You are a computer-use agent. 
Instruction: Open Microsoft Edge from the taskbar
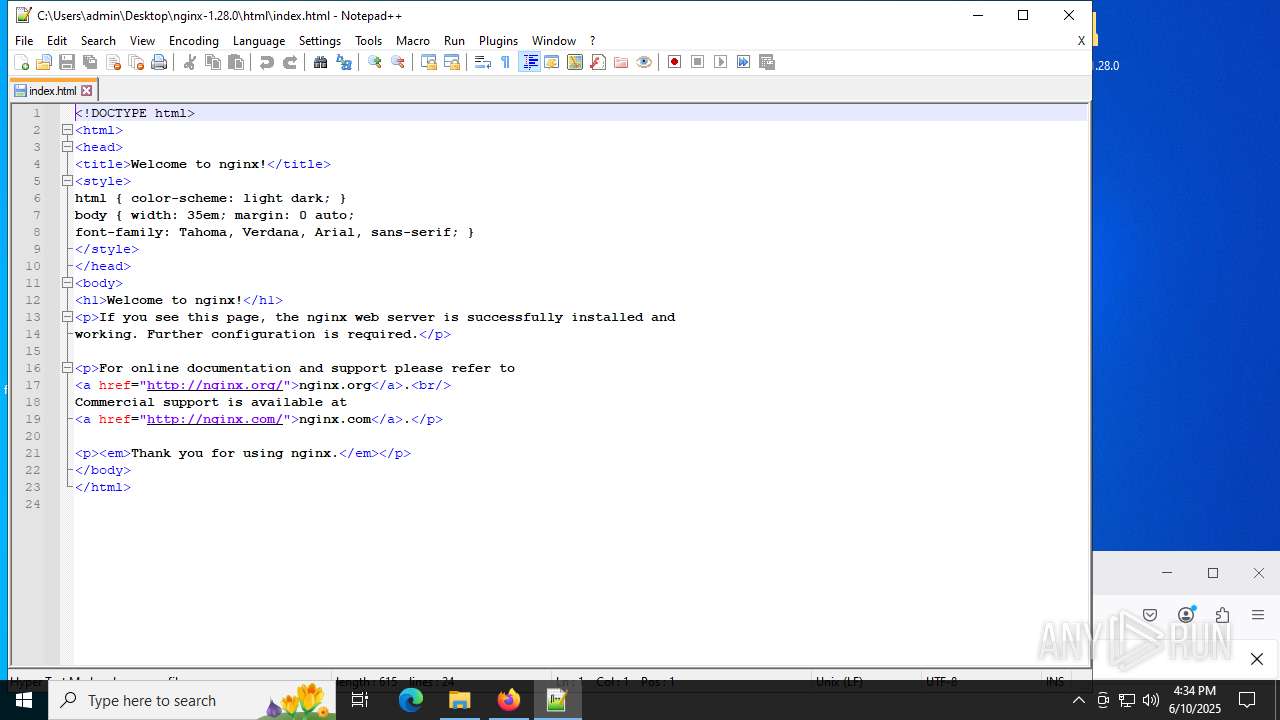[x=411, y=700]
